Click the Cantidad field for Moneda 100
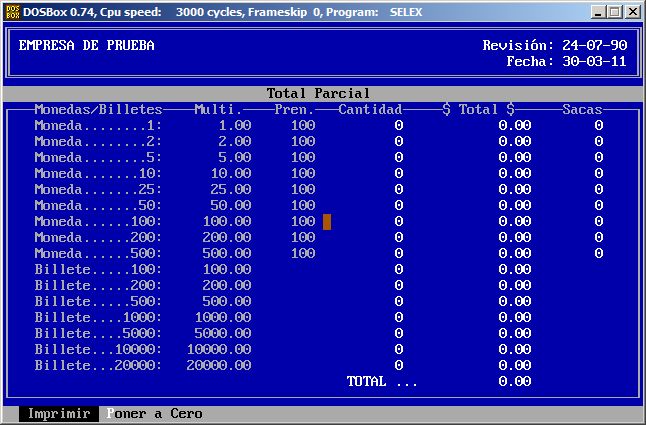Image resolution: width=646 pixels, height=425 pixels. pyautogui.click(x=398, y=222)
